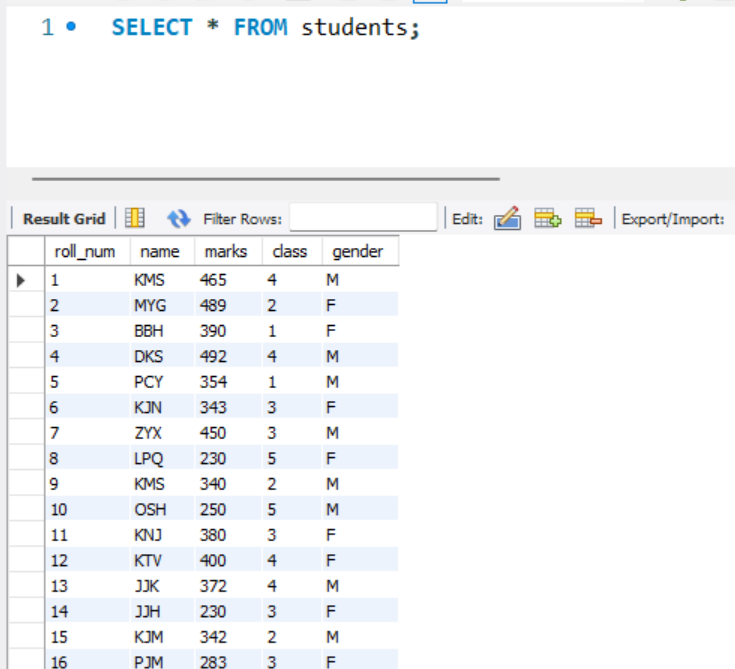The width and height of the screenshot is (735, 669).
Task: Click the insert new row icon
Action: tap(547, 218)
